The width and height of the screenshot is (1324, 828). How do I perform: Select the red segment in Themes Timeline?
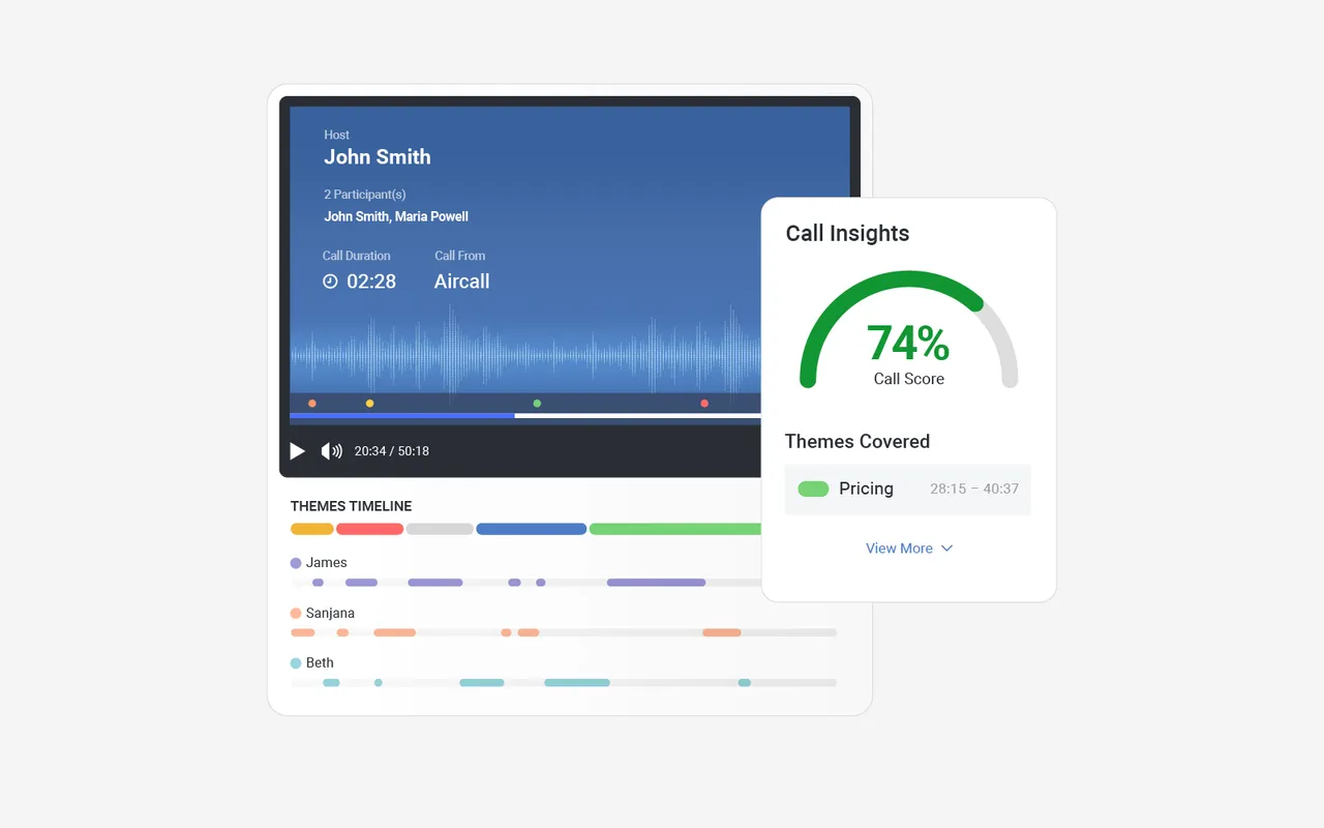370,529
